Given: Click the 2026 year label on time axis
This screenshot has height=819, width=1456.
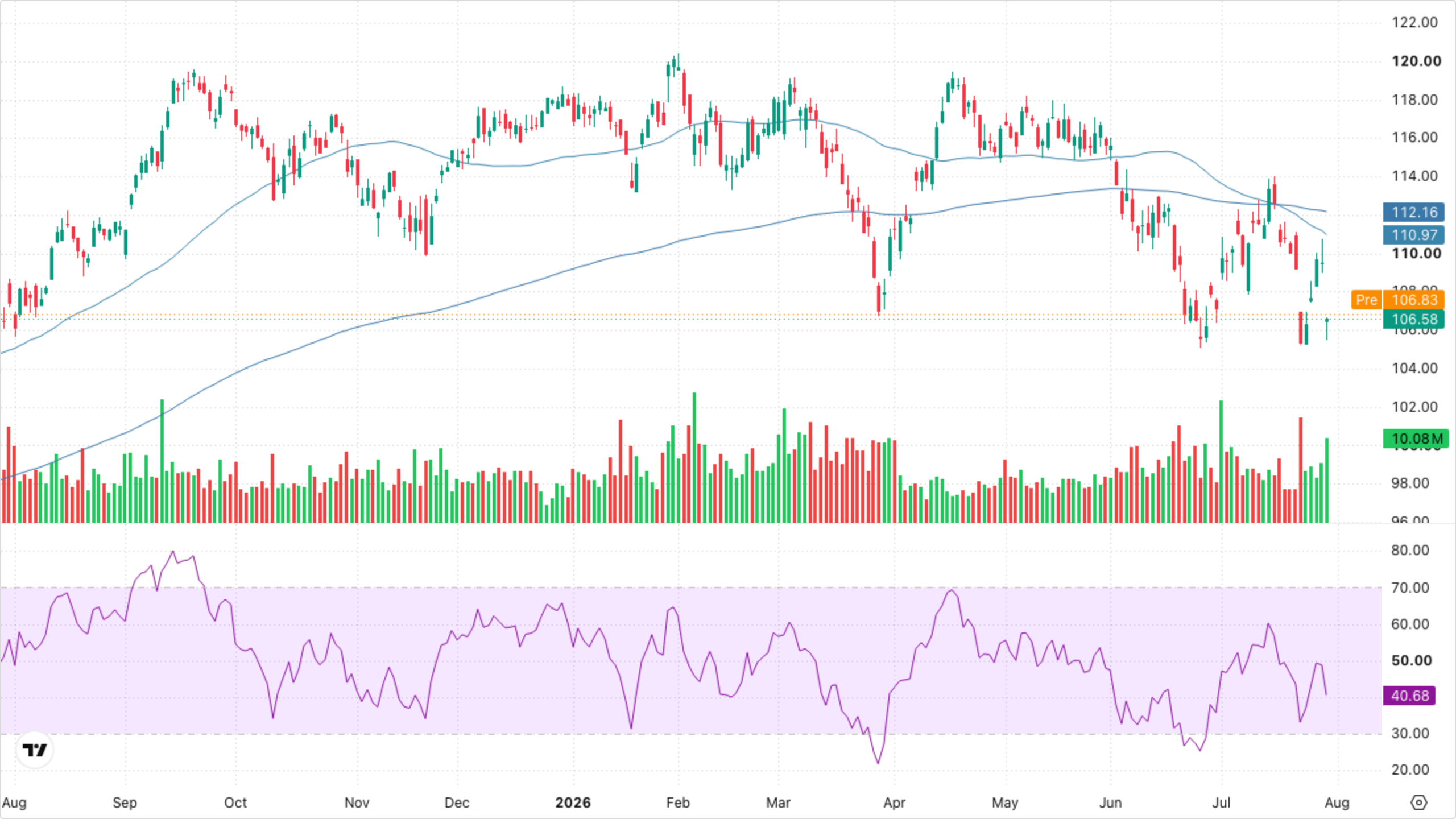Looking at the screenshot, I should [x=573, y=803].
